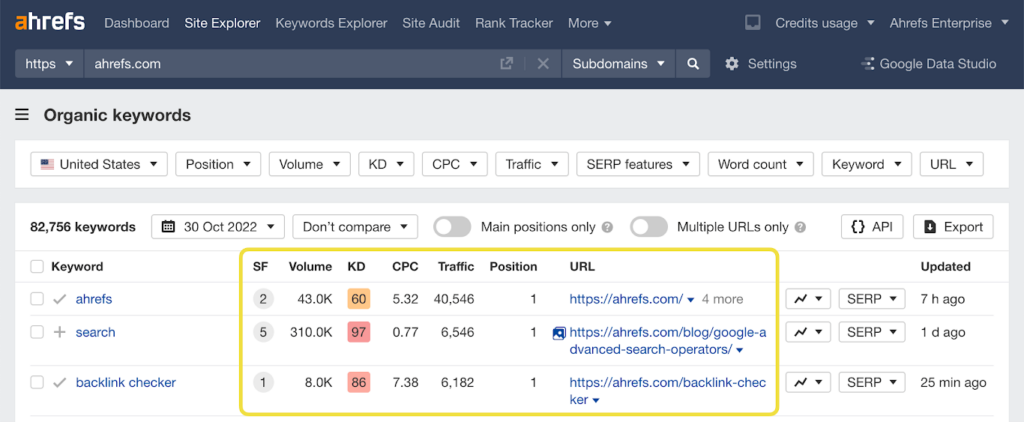Check the box for backlink checker row
Viewport: 1024px width, 422px height.
pyautogui.click(x=37, y=383)
